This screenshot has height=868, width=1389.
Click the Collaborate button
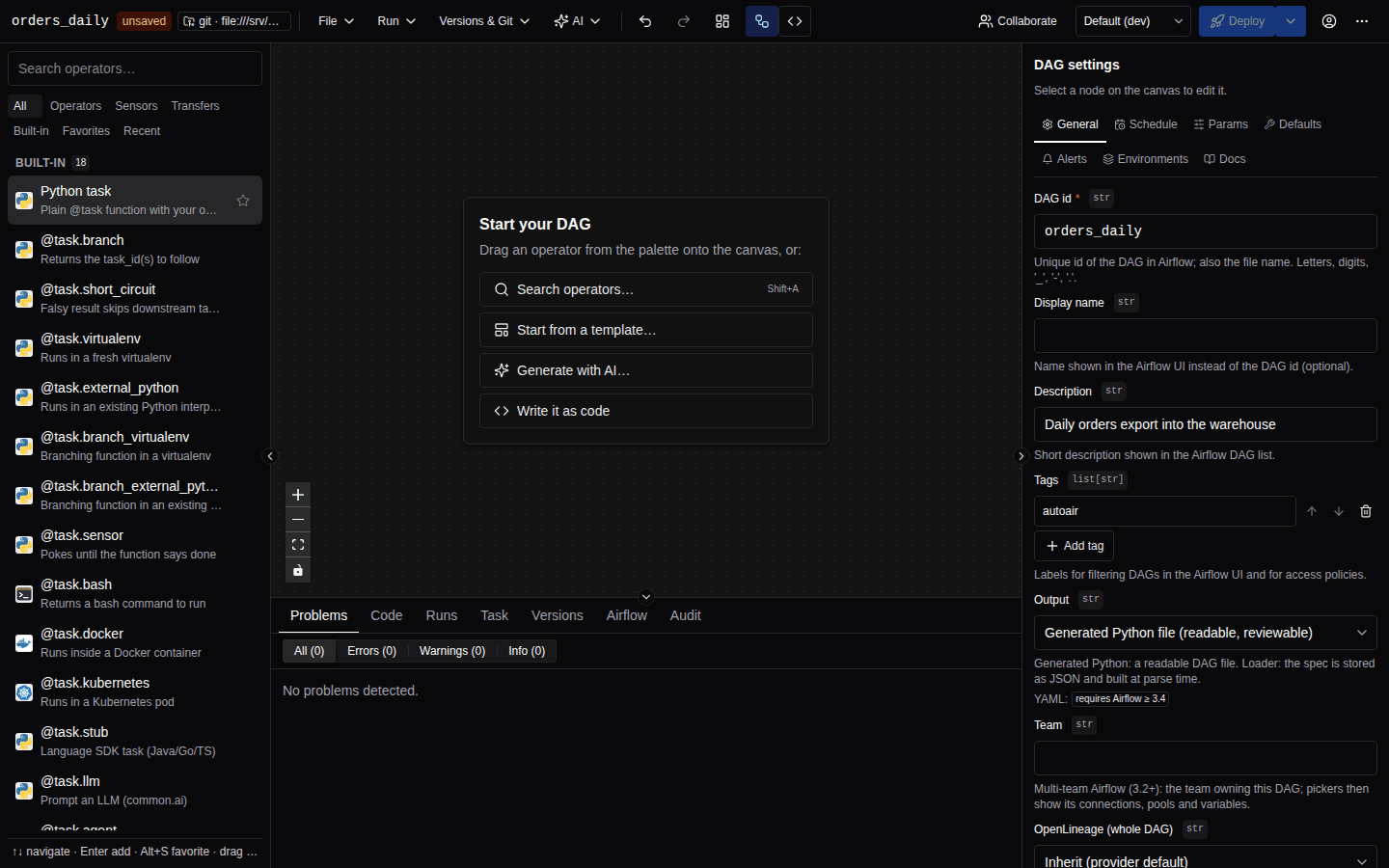pos(1018,21)
